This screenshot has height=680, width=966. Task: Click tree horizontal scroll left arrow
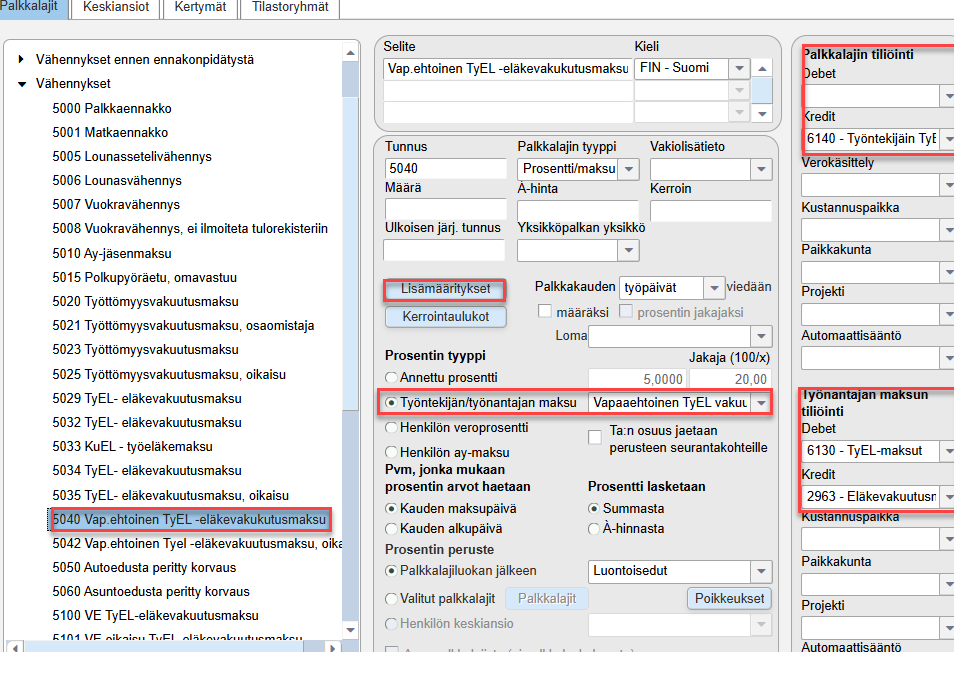(14, 647)
